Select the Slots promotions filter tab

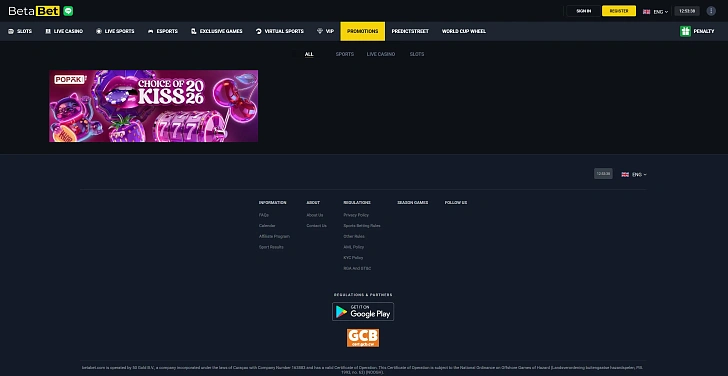(417, 54)
